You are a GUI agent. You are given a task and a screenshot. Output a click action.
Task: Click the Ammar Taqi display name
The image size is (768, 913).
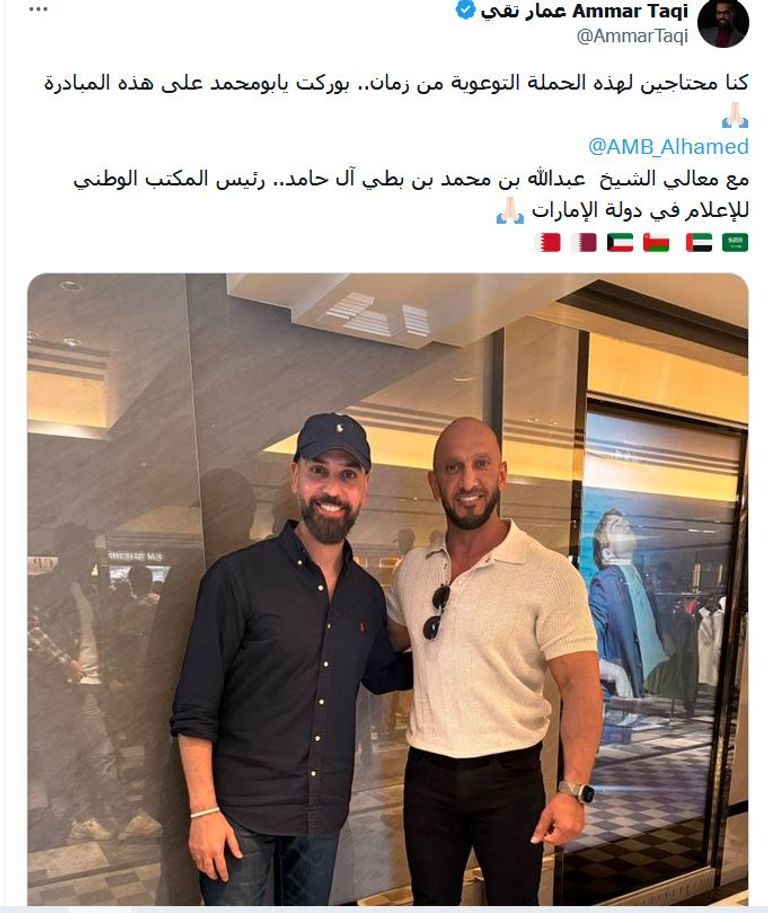(584, 10)
